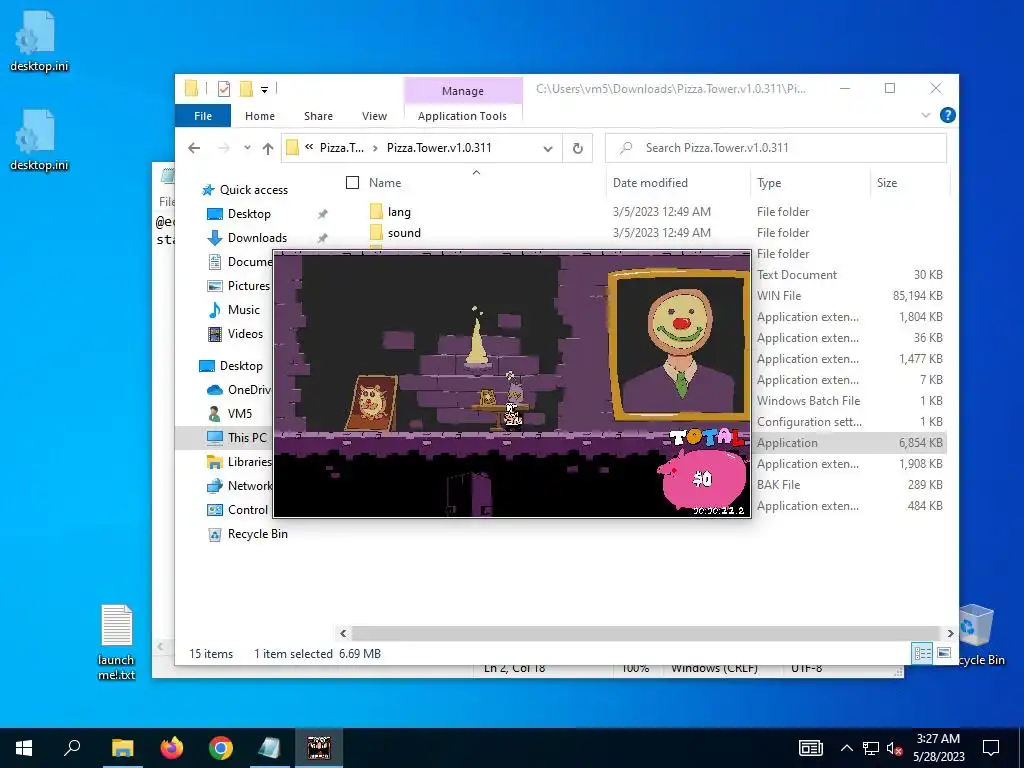The height and width of the screenshot is (768, 1024).
Task: Open the Windows Start menu
Action: point(24,748)
